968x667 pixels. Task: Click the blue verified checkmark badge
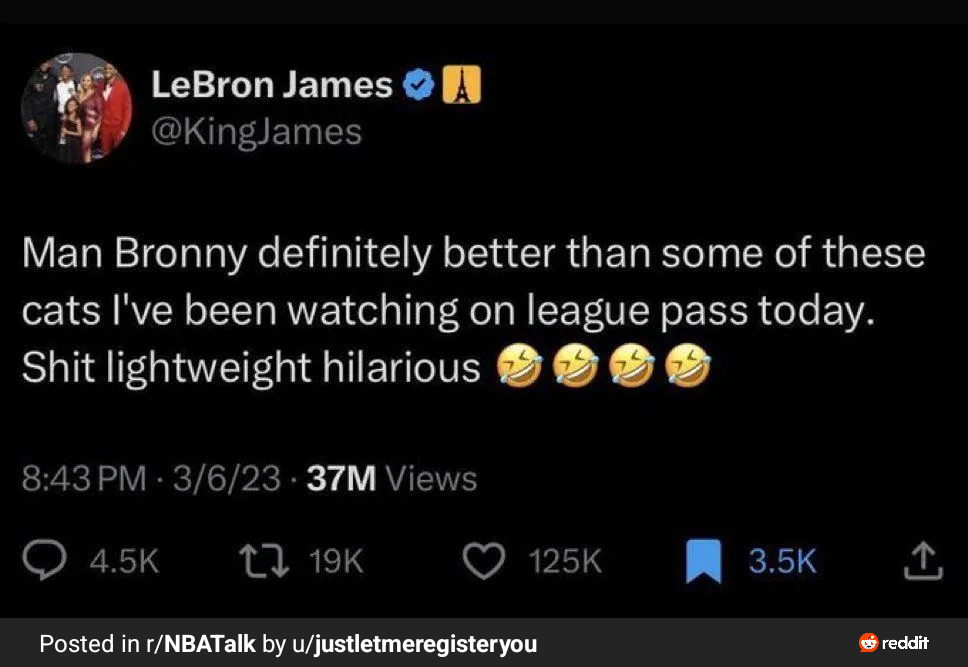(x=419, y=85)
